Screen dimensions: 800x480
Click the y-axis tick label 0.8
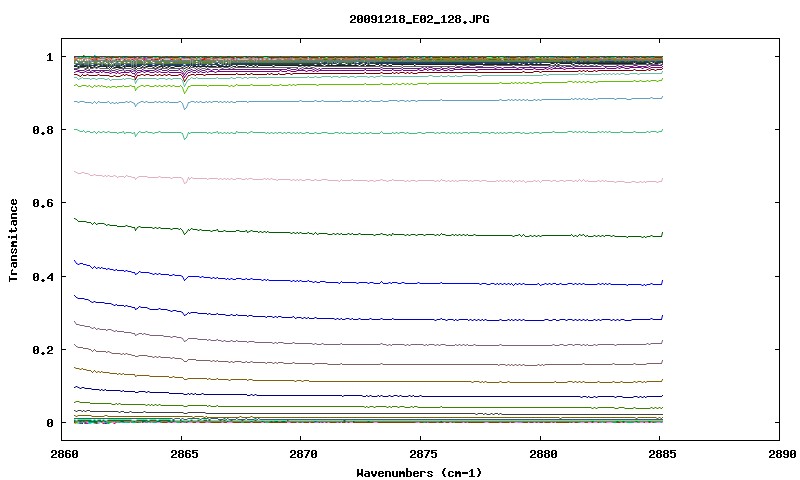pos(42,130)
